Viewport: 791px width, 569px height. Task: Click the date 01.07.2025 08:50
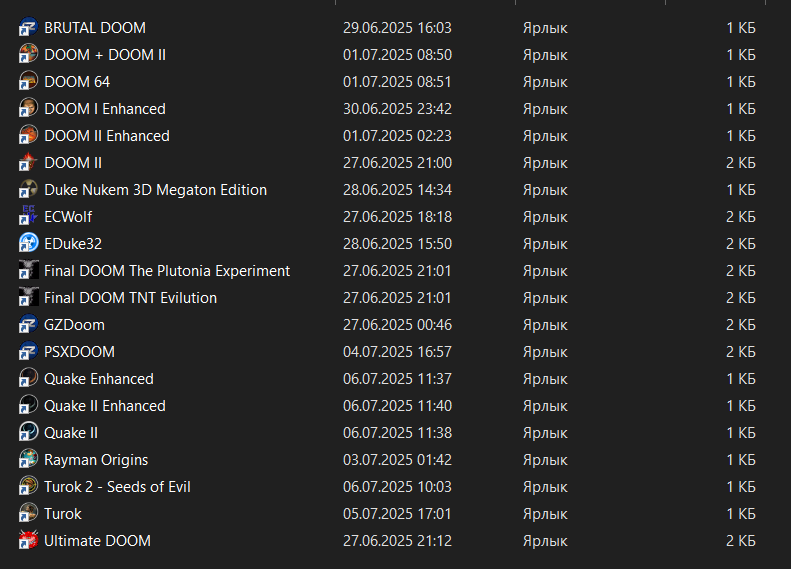point(398,54)
